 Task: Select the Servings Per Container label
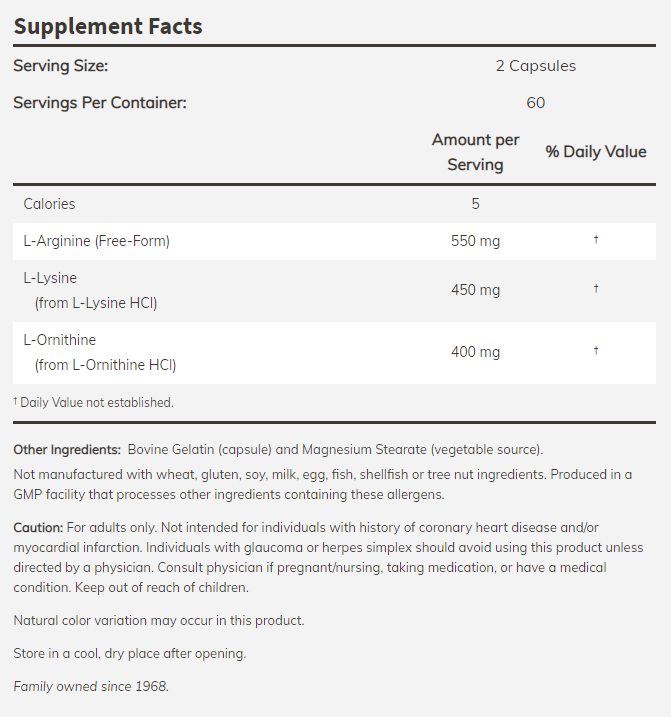pos(100,102)
